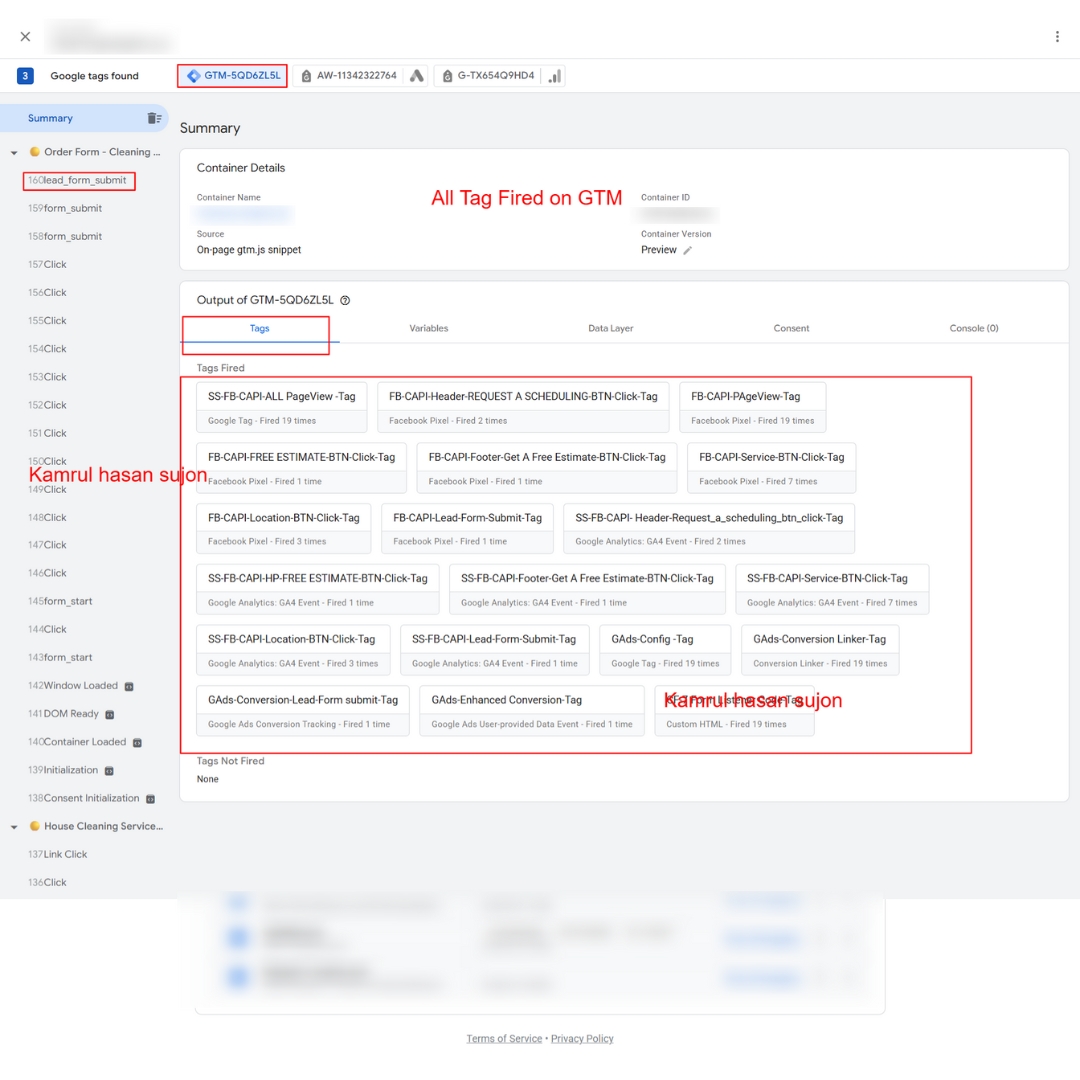The width and height of the screenshot is (1080, 1080).
Task: Click the lock icon beside AW-11342322764
Action: click(x=307, y=76)
